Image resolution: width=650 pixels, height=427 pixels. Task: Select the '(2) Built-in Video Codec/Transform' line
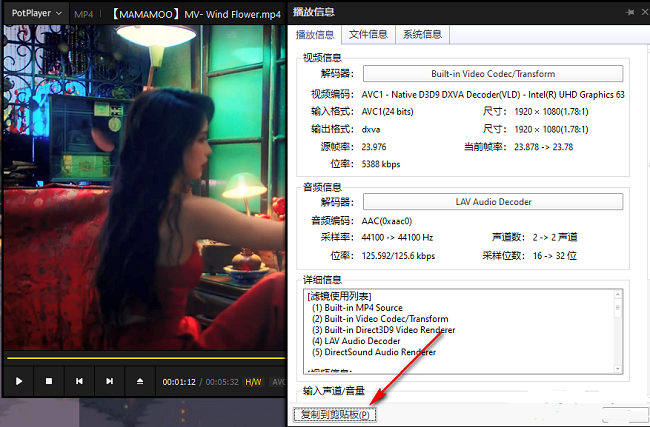[x=380, y=319]
